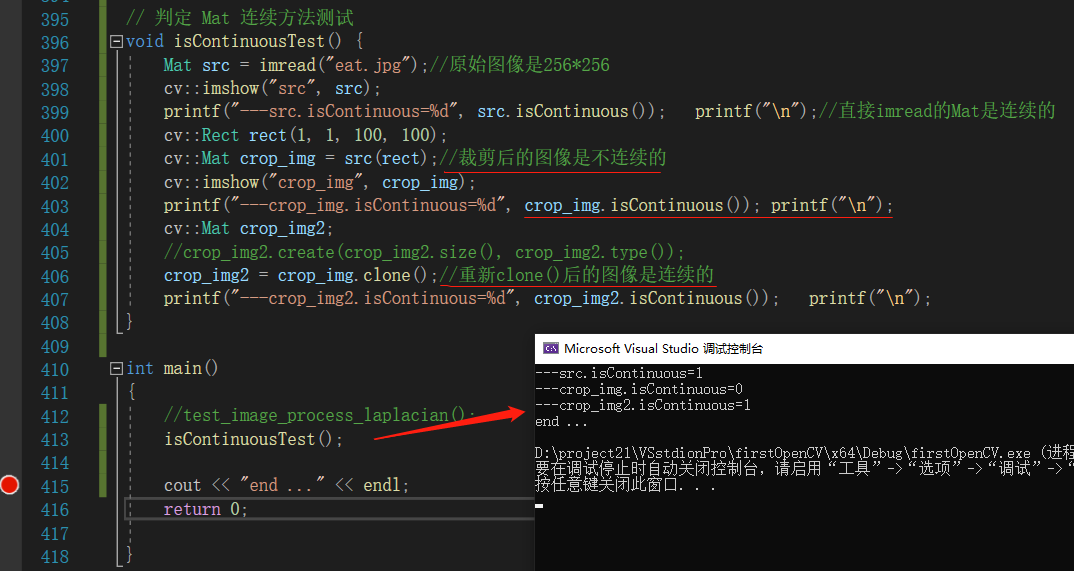Viewport: 1074px width, 571px height.
Task: Click the comment '//重新clone()后的图像是连续的'
Action: 577,275
